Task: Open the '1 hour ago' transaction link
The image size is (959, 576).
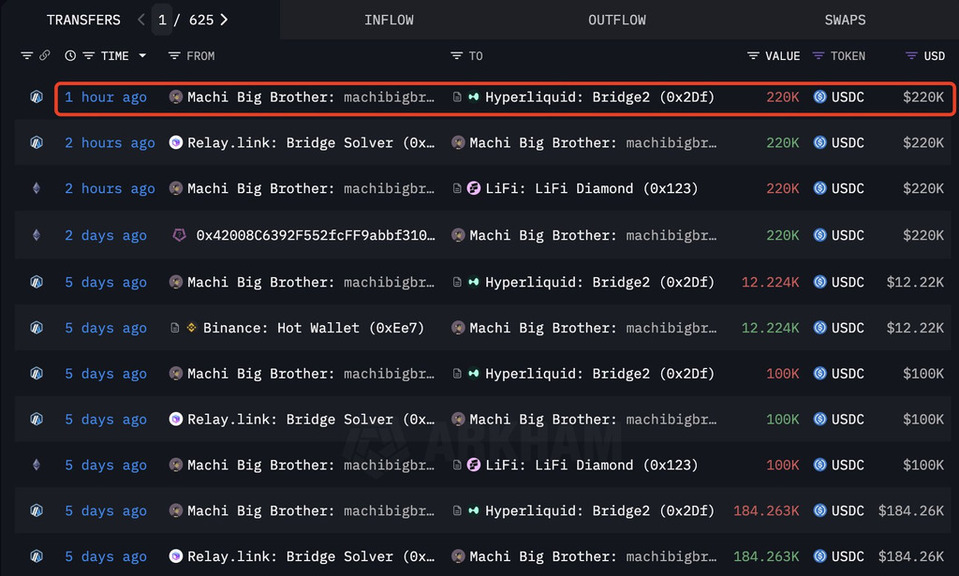Action: coord(106,97)
